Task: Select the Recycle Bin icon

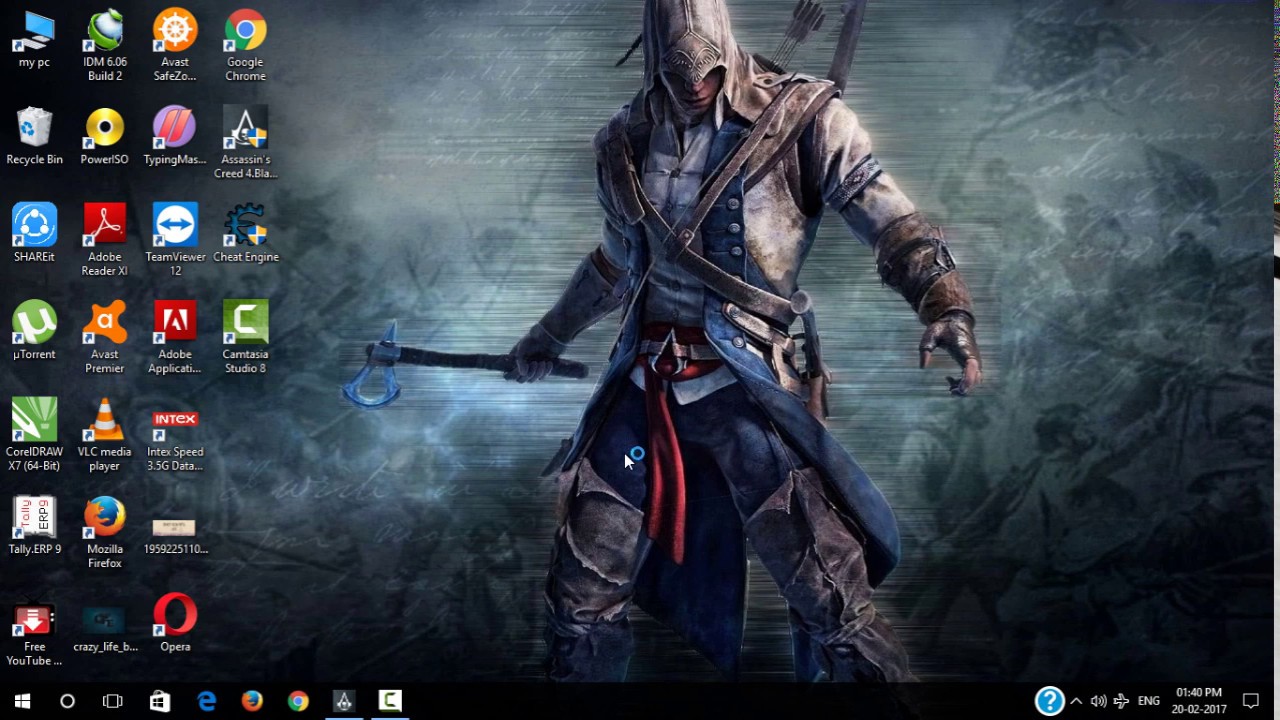Action: (34, 137)
